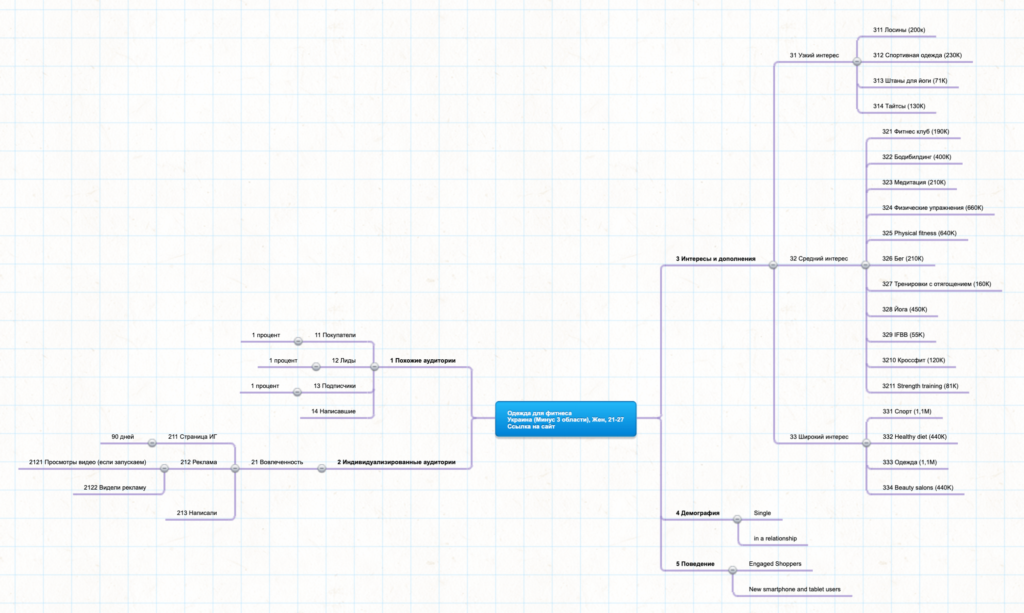Collapse the '212 Реклама' branch circle
The width and height of the screenshot is (1024, 613).
coord(165,468)
